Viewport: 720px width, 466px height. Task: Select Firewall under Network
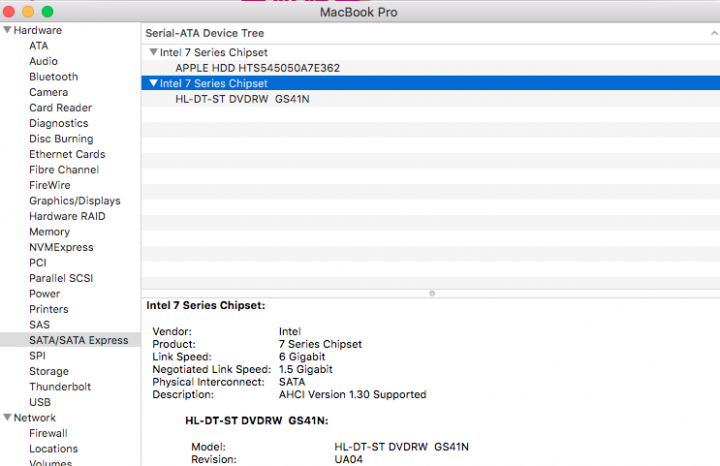[48, 433]
